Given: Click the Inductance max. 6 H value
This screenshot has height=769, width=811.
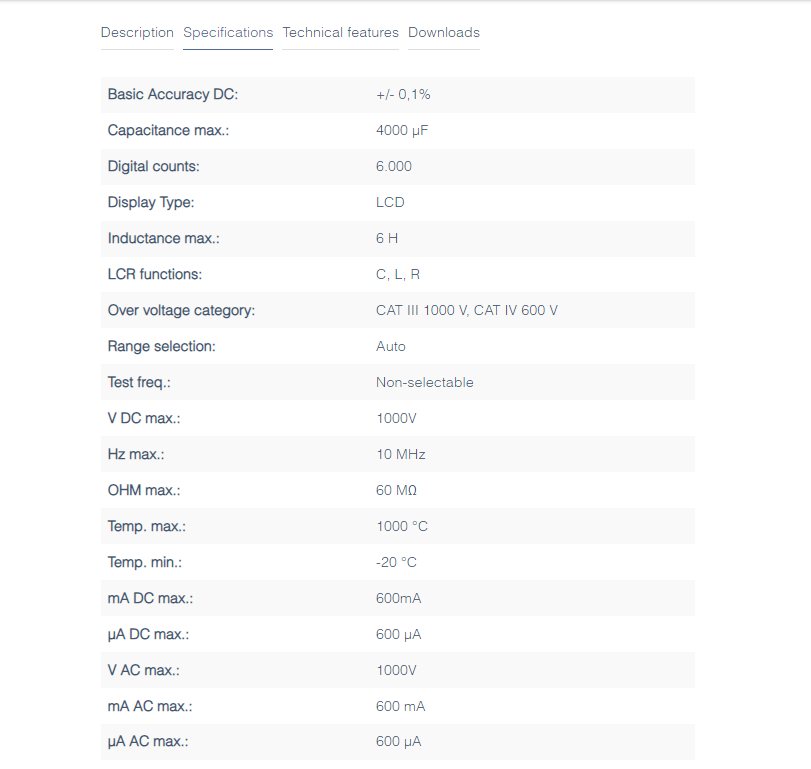Looking at the screenshot, I should coord(387,238).
